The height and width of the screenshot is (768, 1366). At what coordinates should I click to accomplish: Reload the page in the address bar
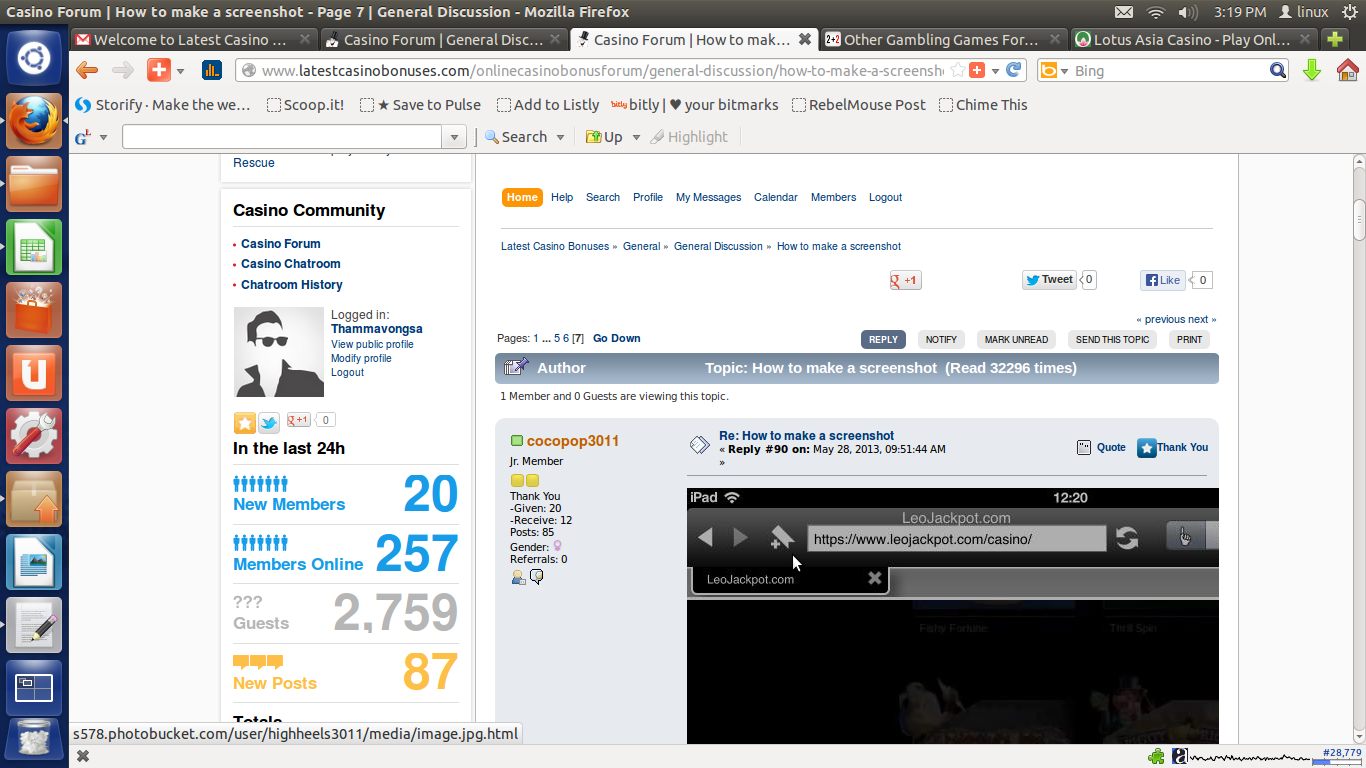coord(1014,70)
